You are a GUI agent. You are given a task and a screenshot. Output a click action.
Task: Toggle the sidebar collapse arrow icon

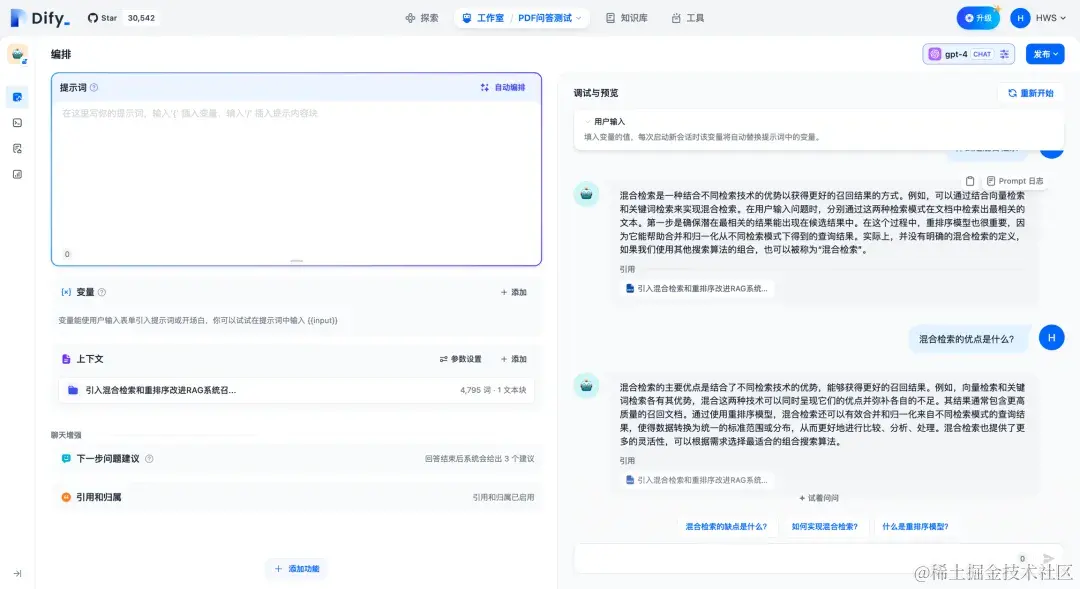click(17, 573)
